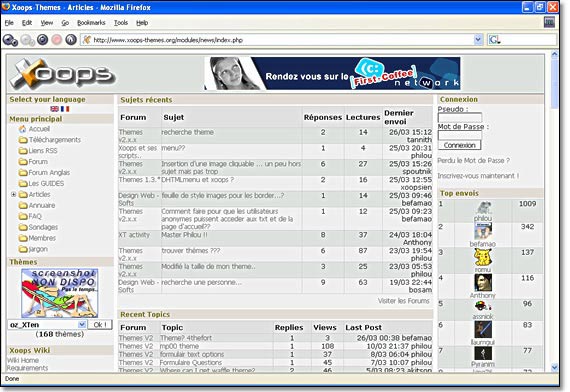
Task: Reload the page with the refresh button
Action: 43,39
